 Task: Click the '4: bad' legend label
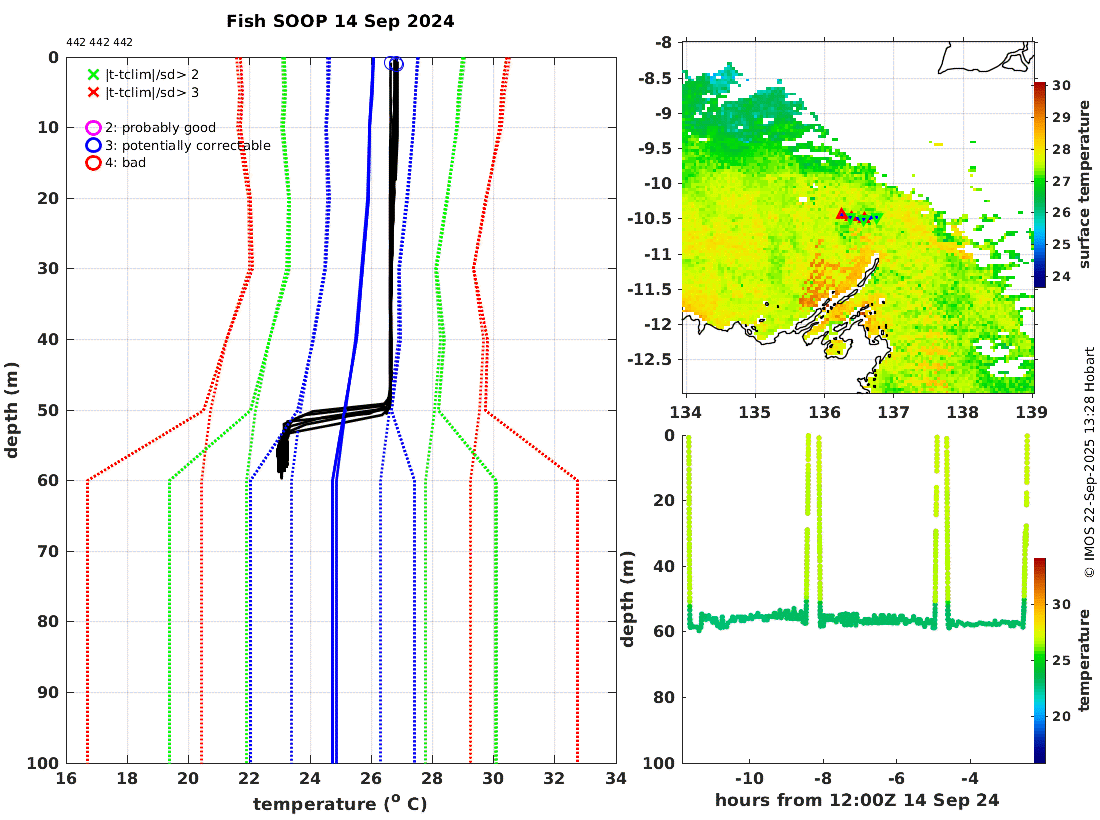[x=126, y=163]
